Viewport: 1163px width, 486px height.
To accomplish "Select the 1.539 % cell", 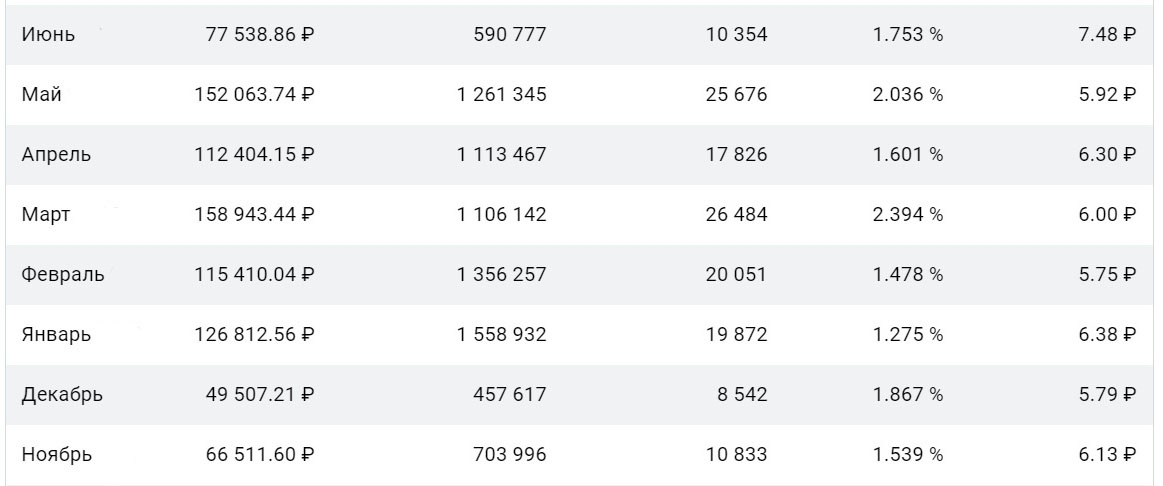I will [908, 454].
